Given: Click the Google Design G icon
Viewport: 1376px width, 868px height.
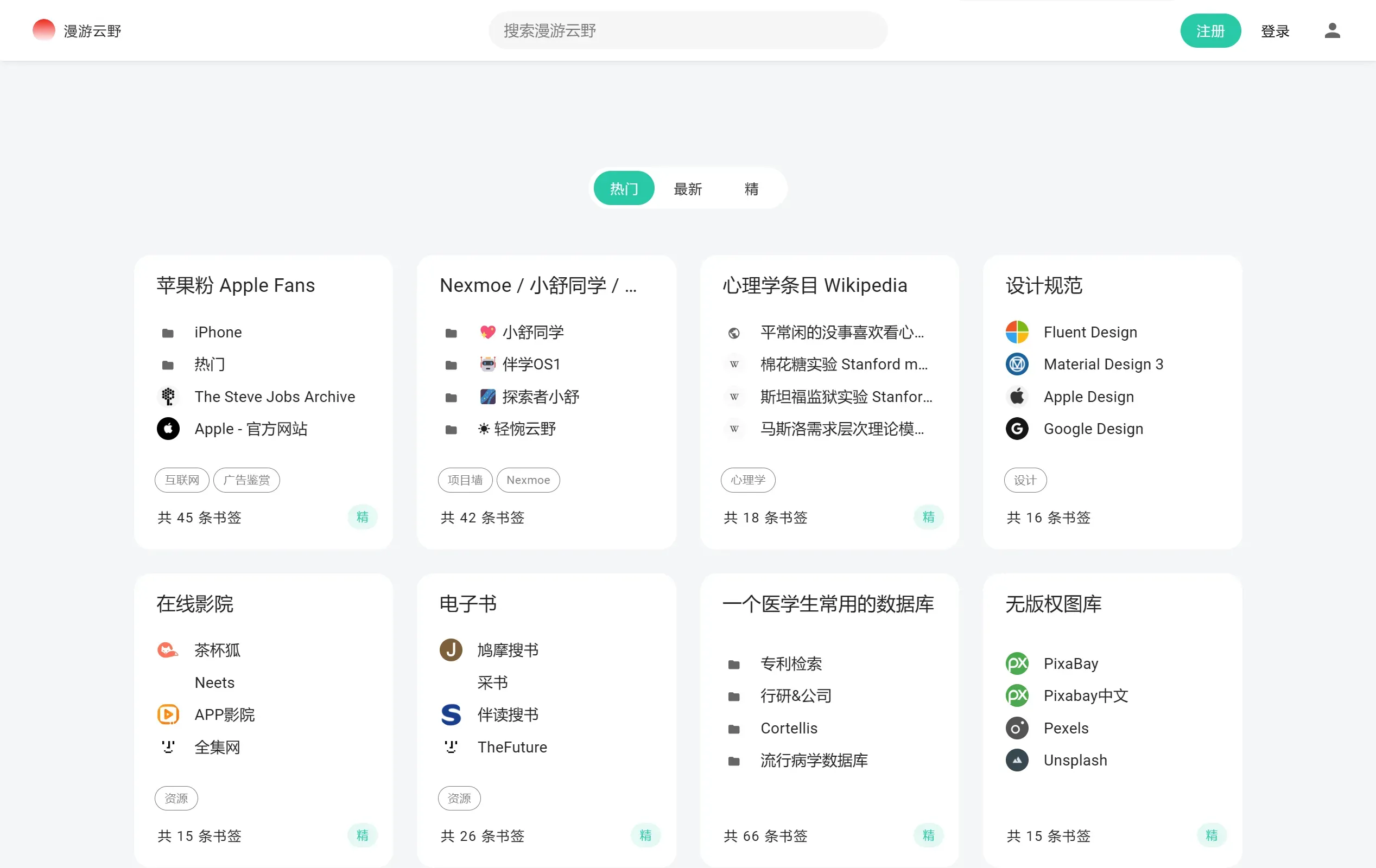Looking at the screenshot, I should [x=1017, y=428].
